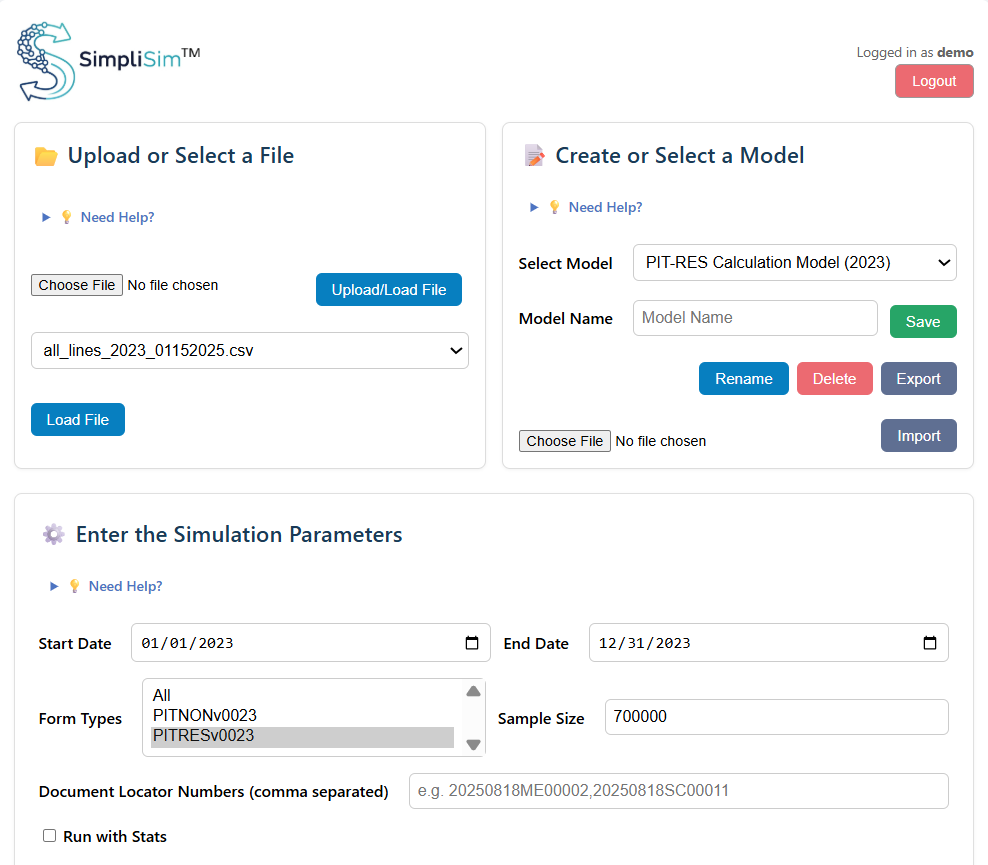Expand Need Help in Upload File panel
Image resolution: width=988 pixels, height=865 pixels.
pyautogui.click(x=117, y=217)
